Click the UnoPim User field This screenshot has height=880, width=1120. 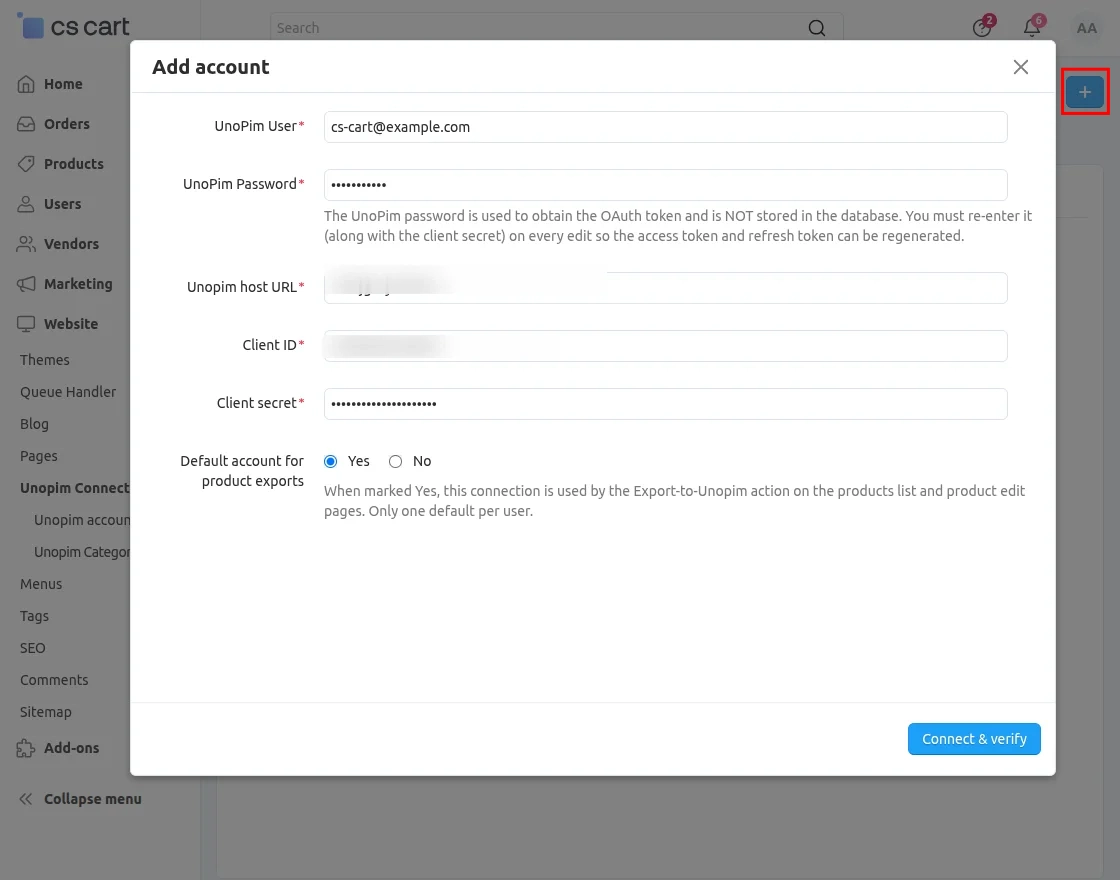click(666, 127)
